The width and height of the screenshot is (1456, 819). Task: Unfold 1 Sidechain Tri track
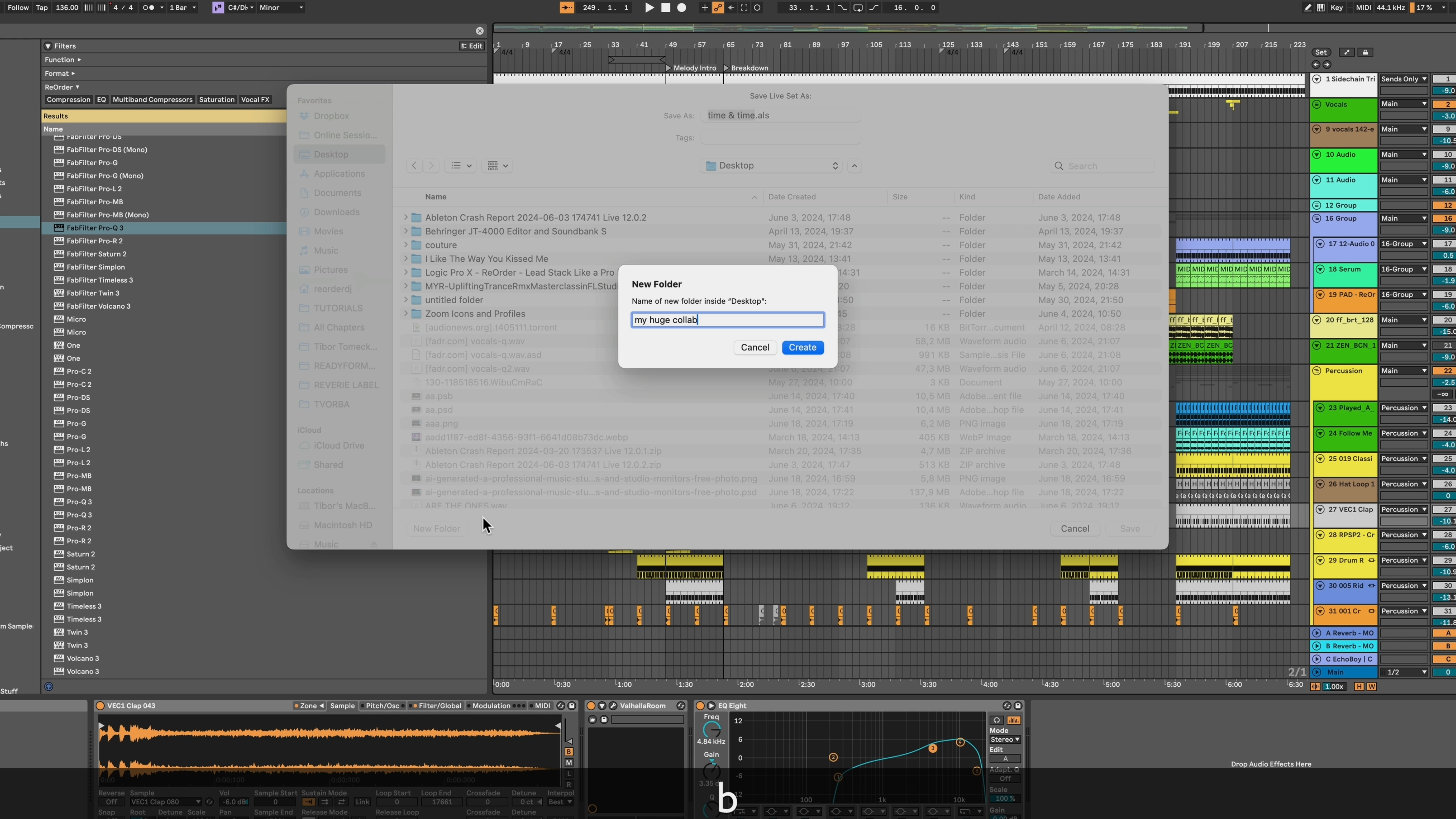point(1316,79)
